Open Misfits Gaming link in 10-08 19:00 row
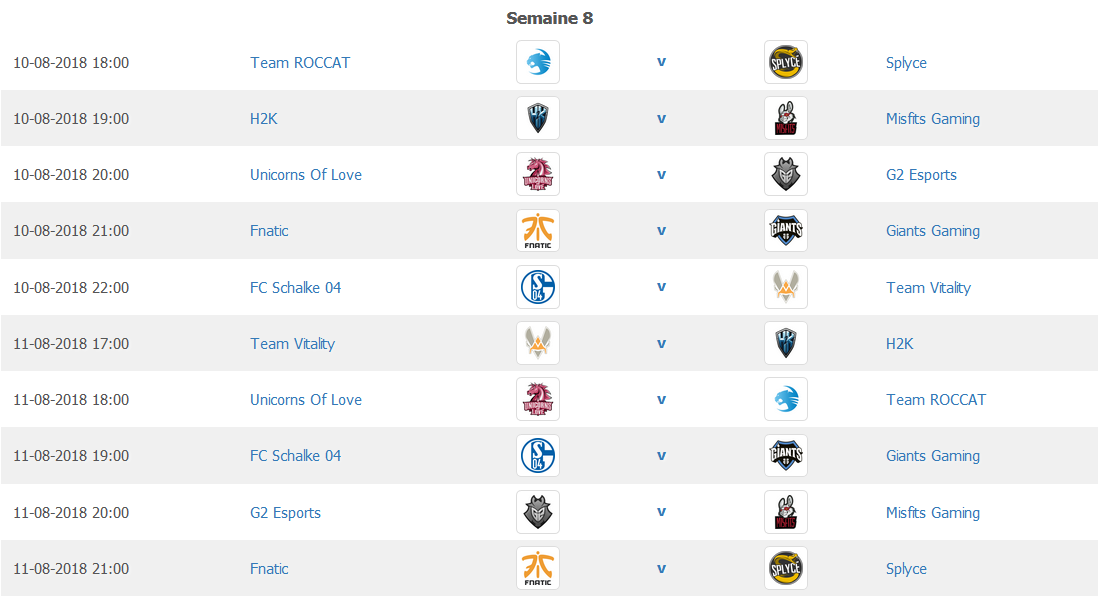 pos(933,119)
